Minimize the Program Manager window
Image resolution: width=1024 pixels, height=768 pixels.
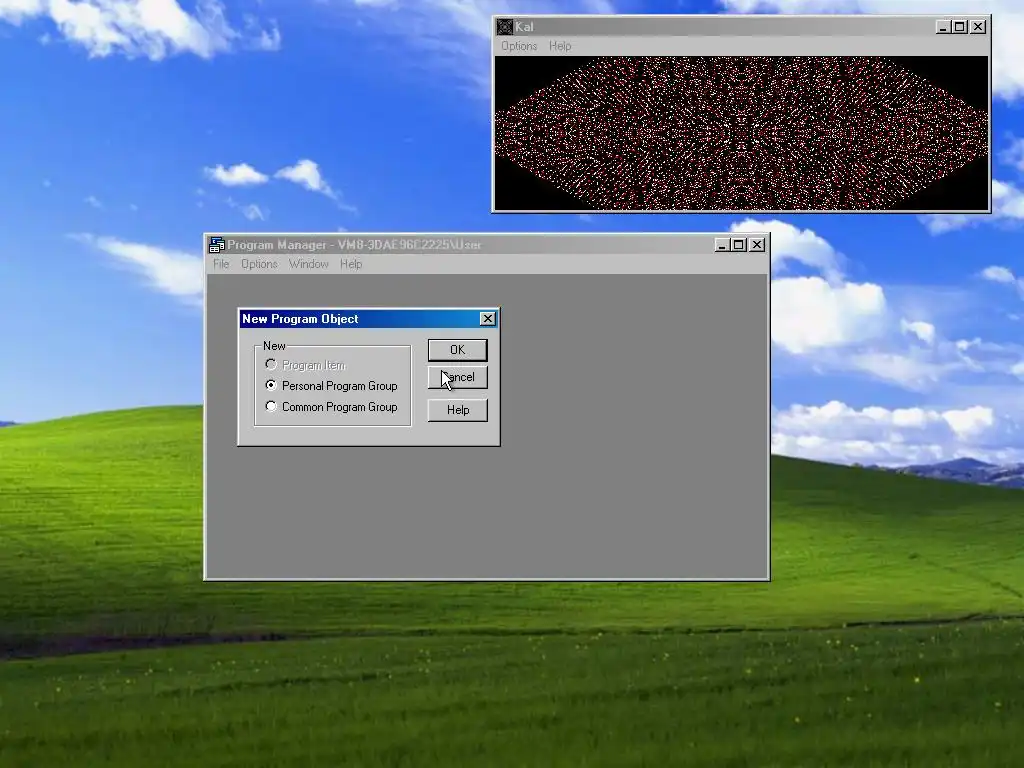(x=722, y=245)
